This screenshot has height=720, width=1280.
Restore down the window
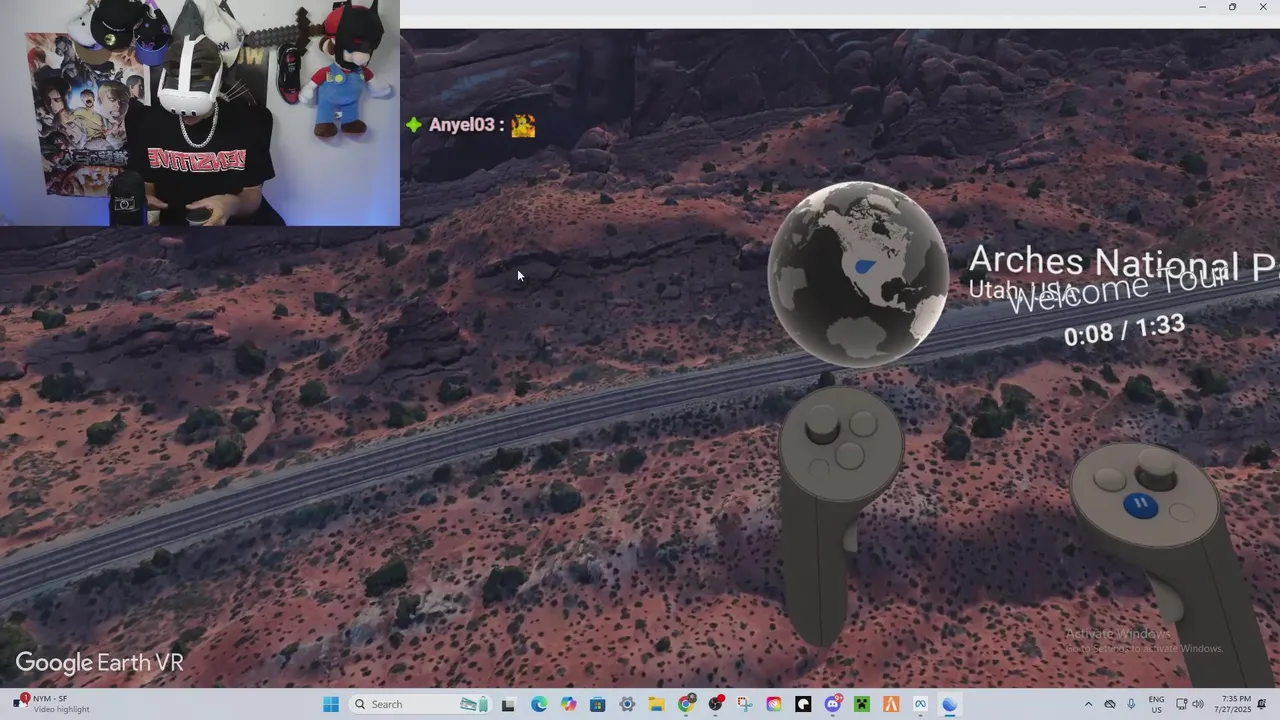pyautogui.click(x=1232, y=7)
